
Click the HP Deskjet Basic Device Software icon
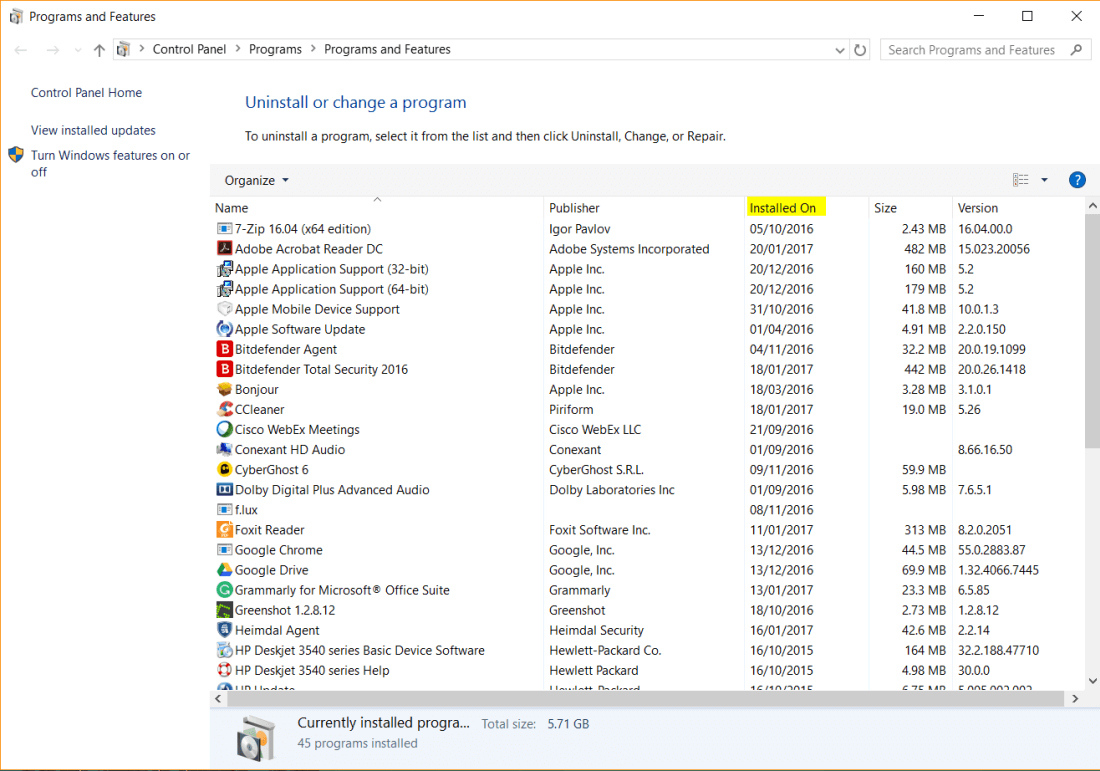pos(224,650)
